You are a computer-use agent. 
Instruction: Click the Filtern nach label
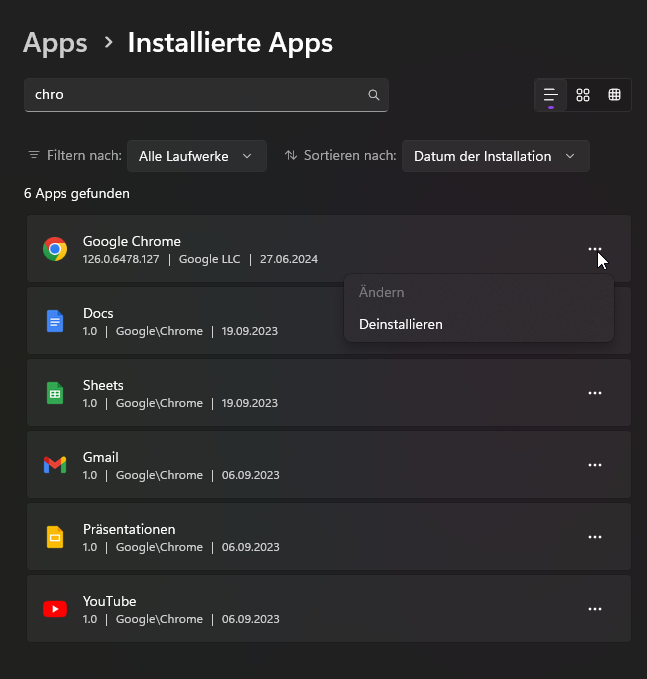coord(84,155)
